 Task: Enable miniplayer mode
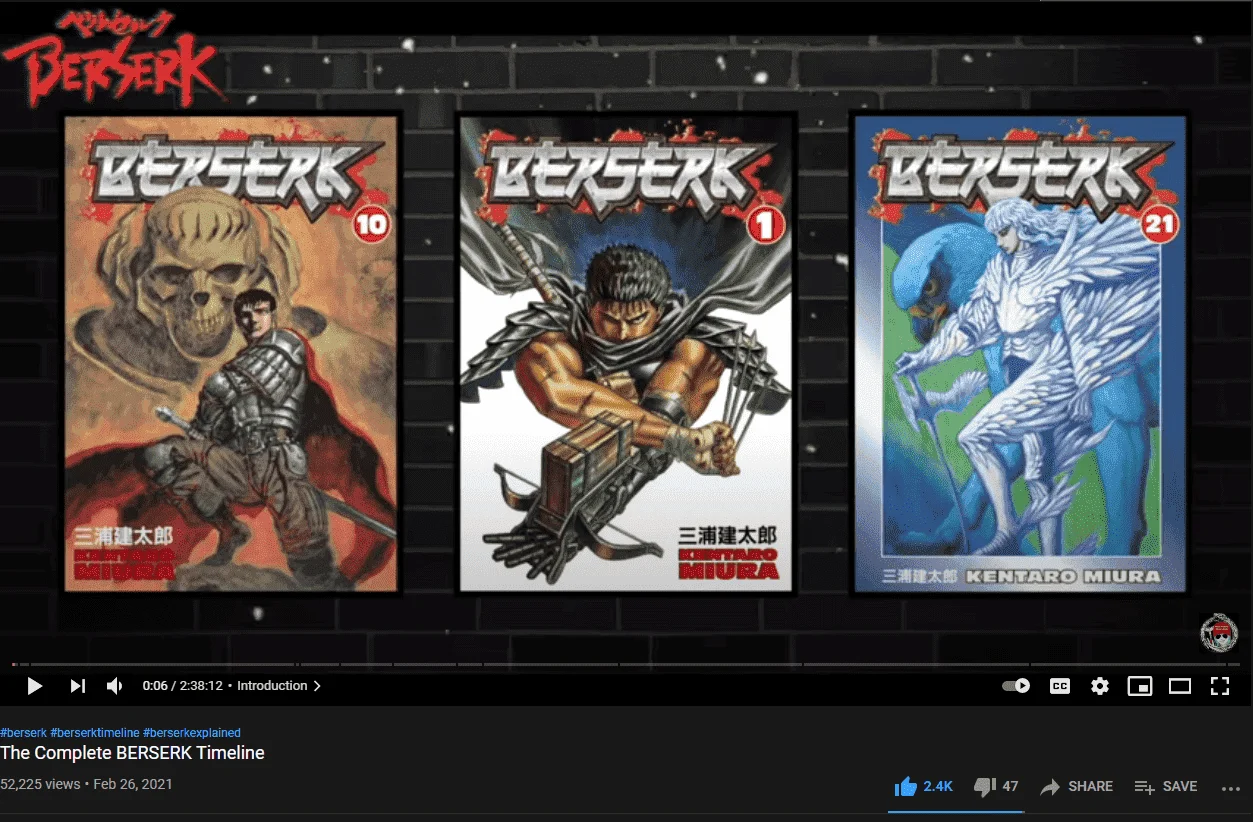(x=1140, y=686)
